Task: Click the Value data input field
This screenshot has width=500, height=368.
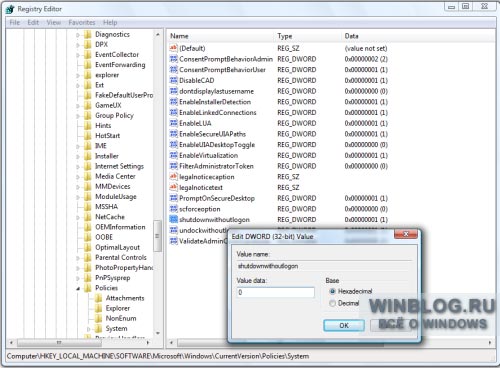Action: (275, 292)
